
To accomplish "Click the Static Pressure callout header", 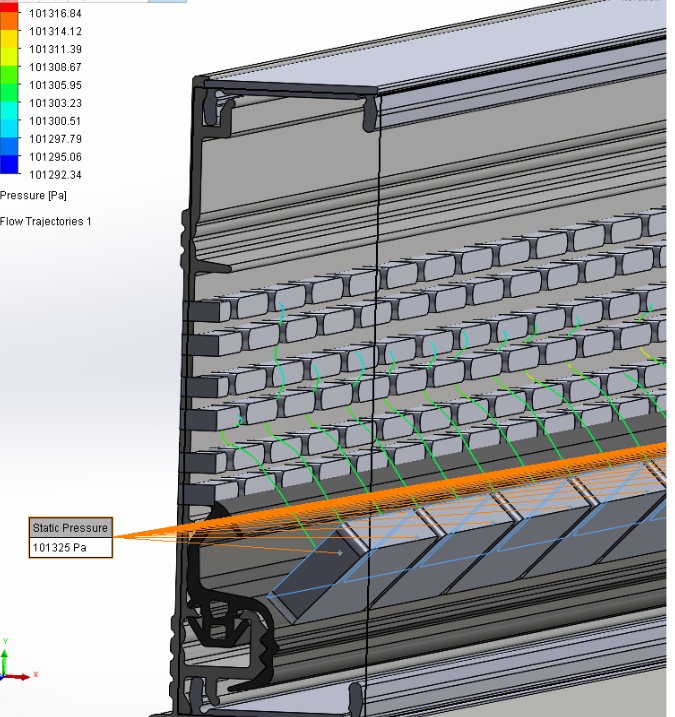I will tap(70, 528).
